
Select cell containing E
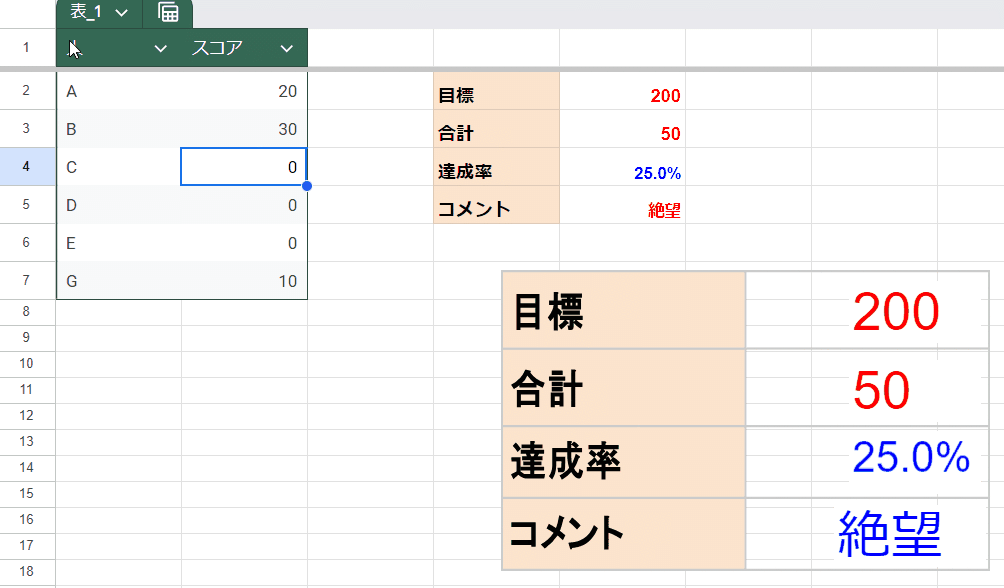(x=119, y=243)
